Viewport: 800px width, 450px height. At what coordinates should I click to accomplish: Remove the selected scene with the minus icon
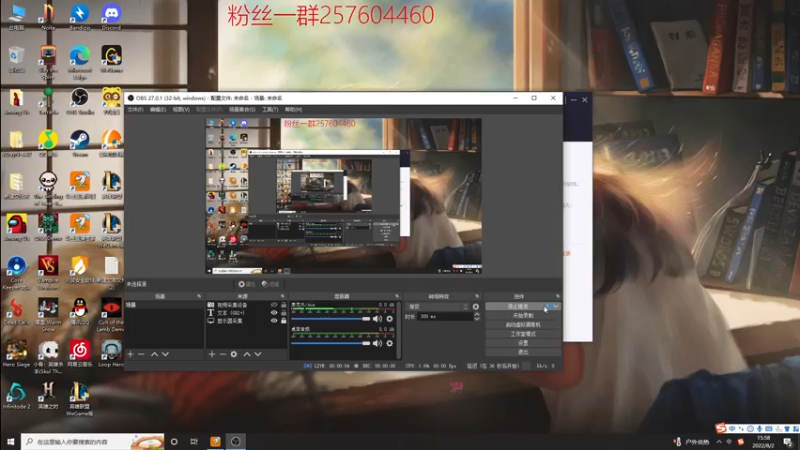141,354
